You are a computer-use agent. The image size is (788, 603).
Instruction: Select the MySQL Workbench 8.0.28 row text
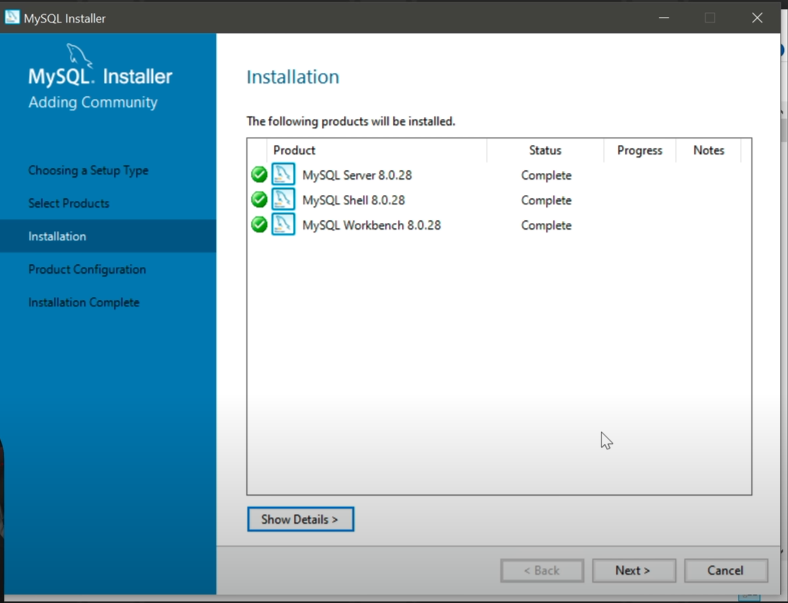pyautogui.click(x=371, y=225)
